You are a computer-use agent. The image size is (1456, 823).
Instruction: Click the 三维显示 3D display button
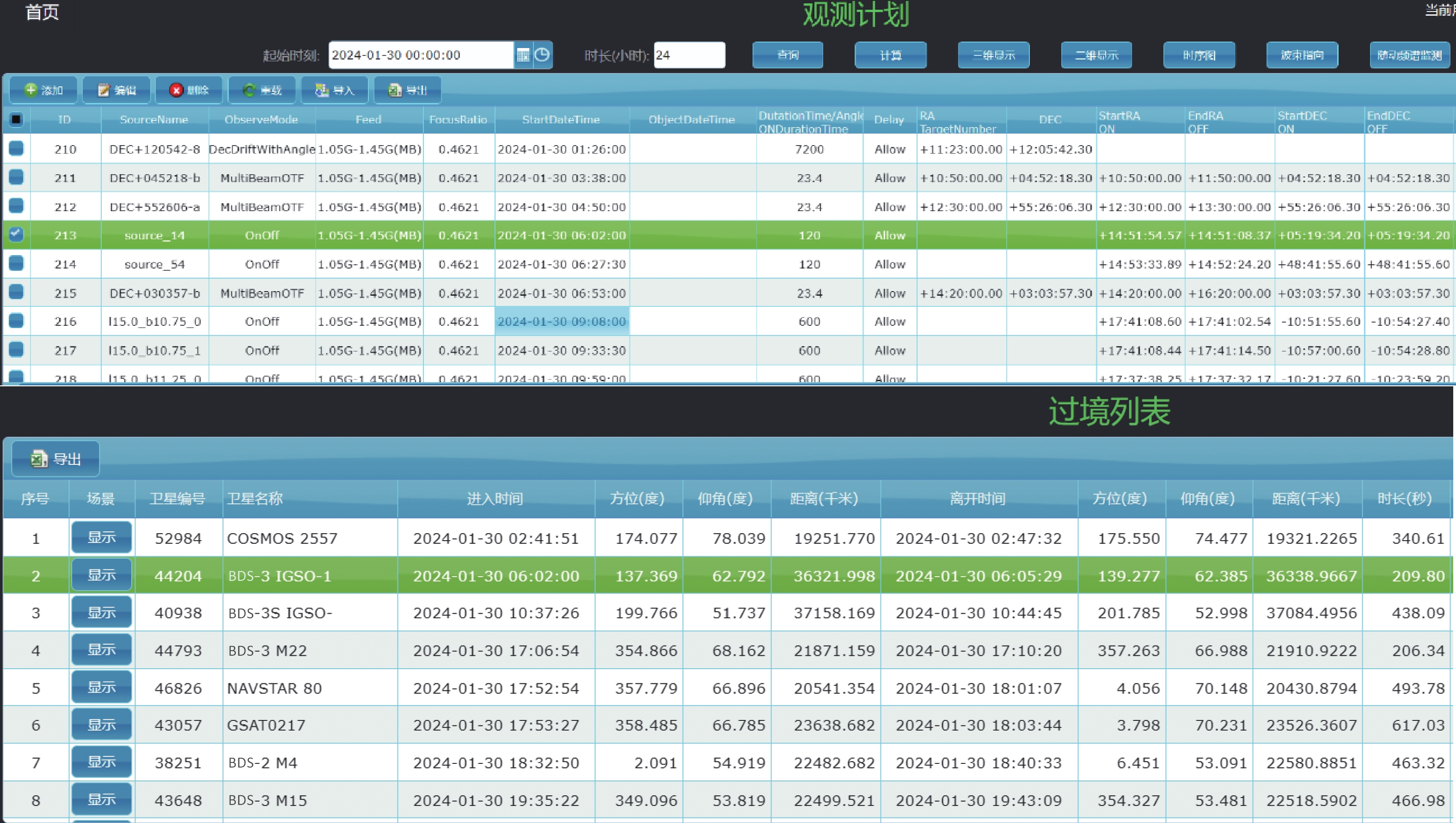pyautogui.click(x=993, y=55)
